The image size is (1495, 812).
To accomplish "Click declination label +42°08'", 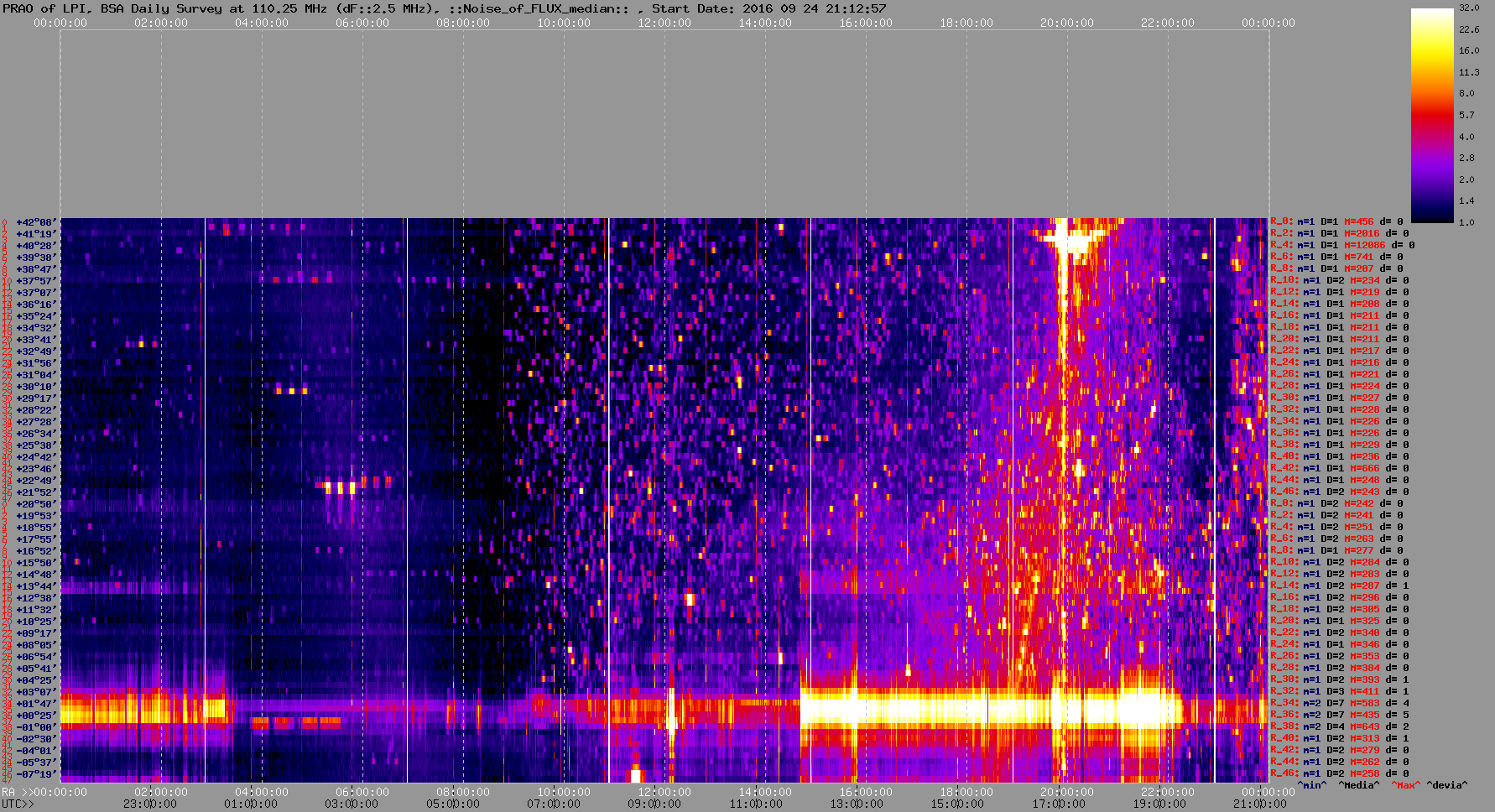I will (37, 222).
